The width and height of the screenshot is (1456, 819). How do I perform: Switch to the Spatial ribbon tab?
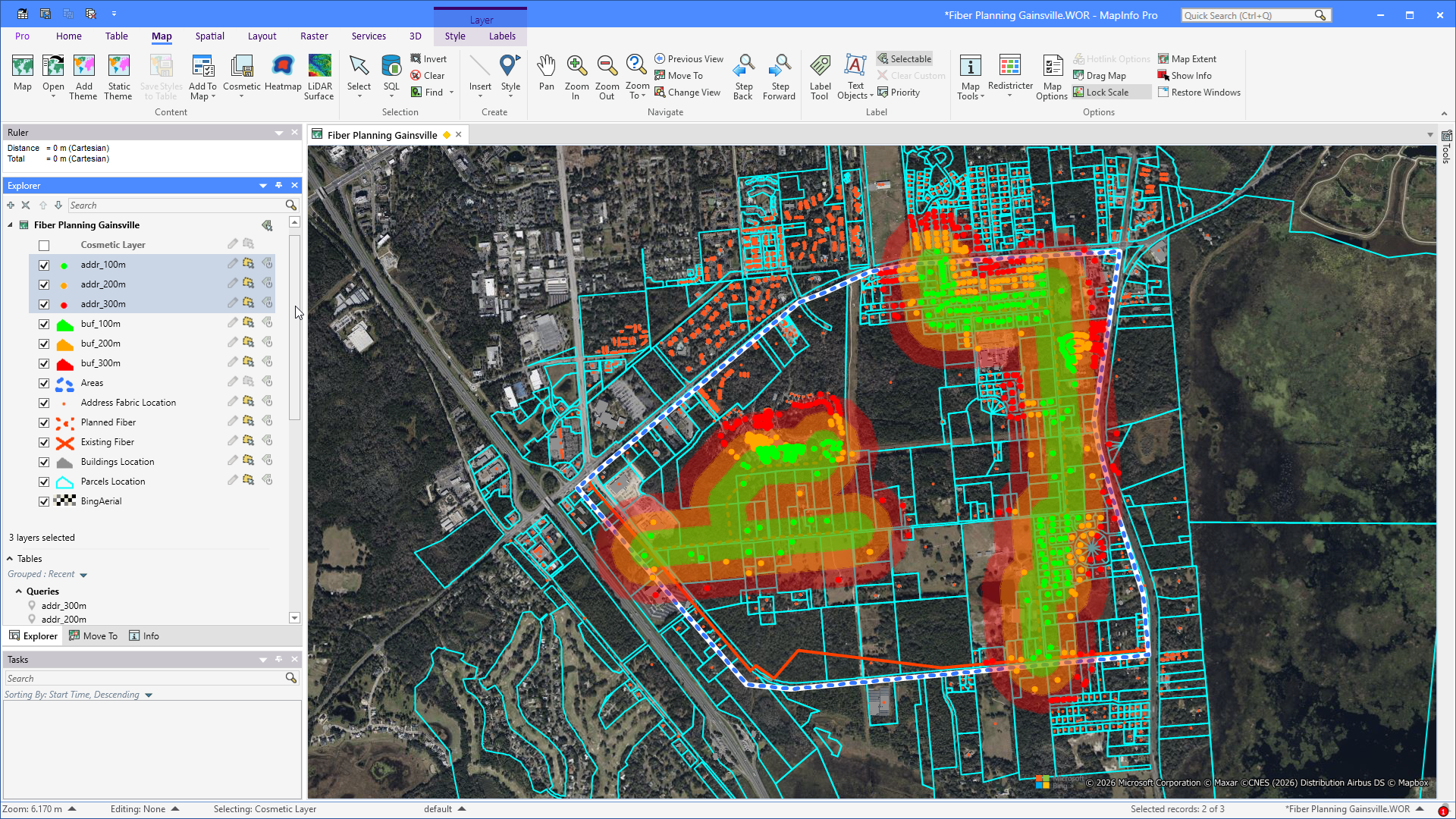(x=209, y=36)
